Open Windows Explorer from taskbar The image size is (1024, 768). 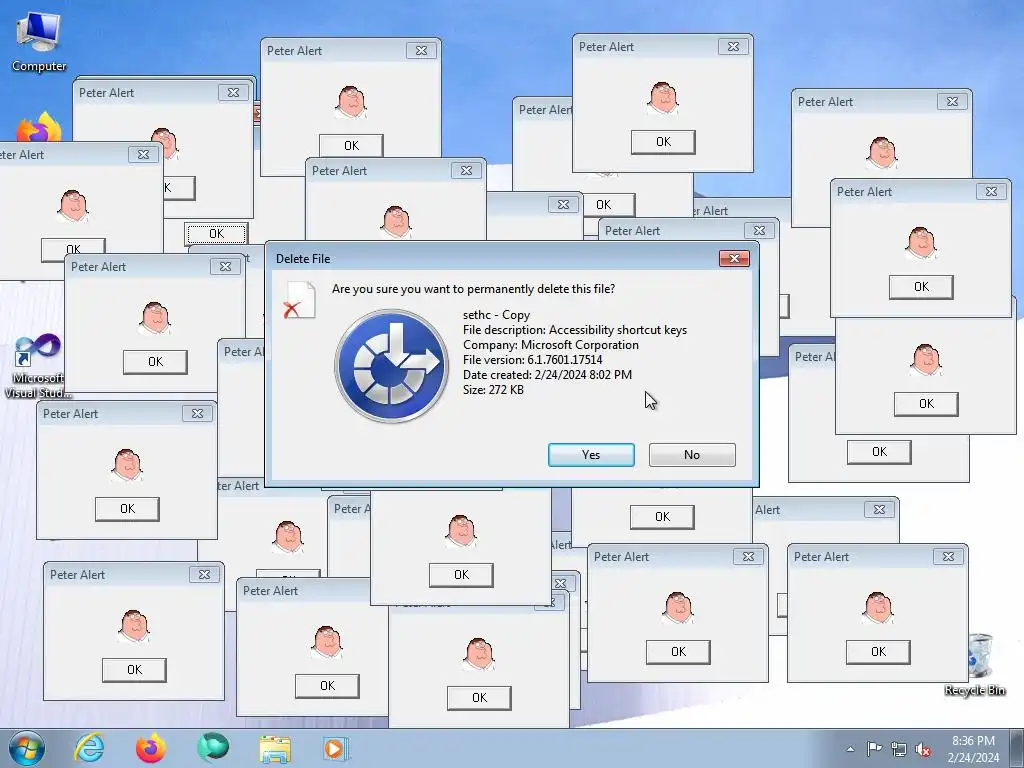pyautogui.click(x=275, y=749)
